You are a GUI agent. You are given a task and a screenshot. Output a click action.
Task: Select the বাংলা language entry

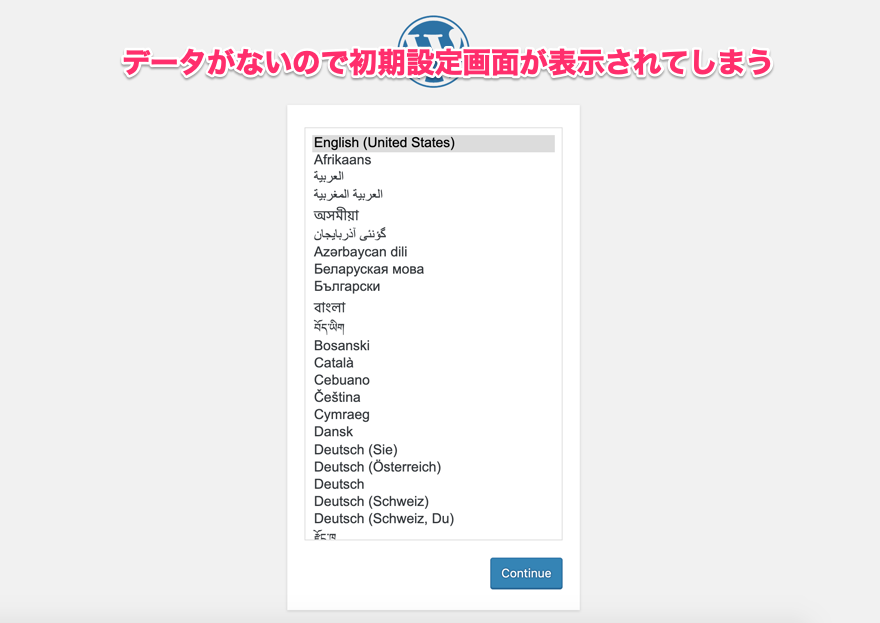coord(330,307)
